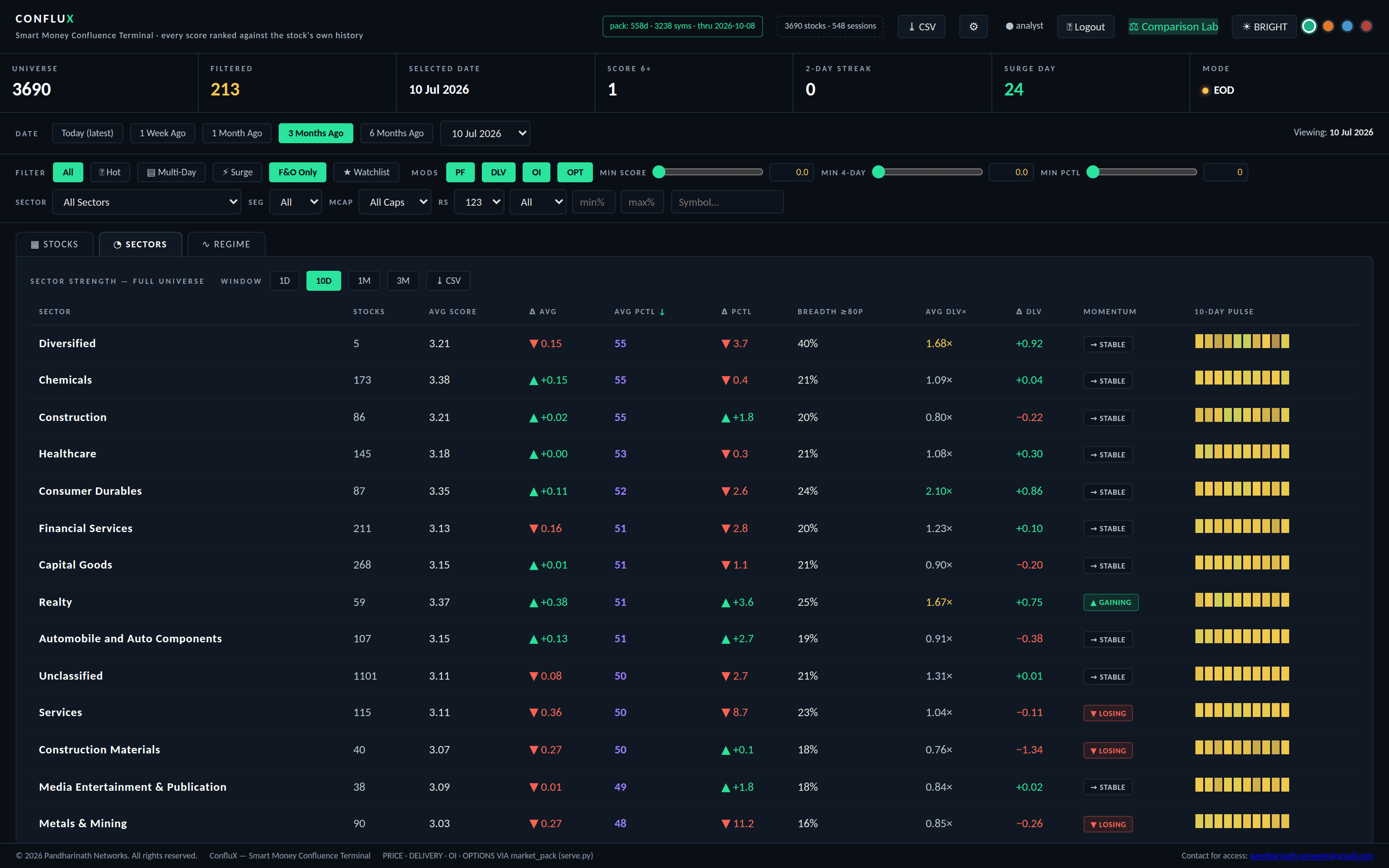Image resolution: width=1389 pixels, height=868 pixels.
Task: Click the 10-day pulse bar for Chemicals
Action: [x=1242, y=378]
